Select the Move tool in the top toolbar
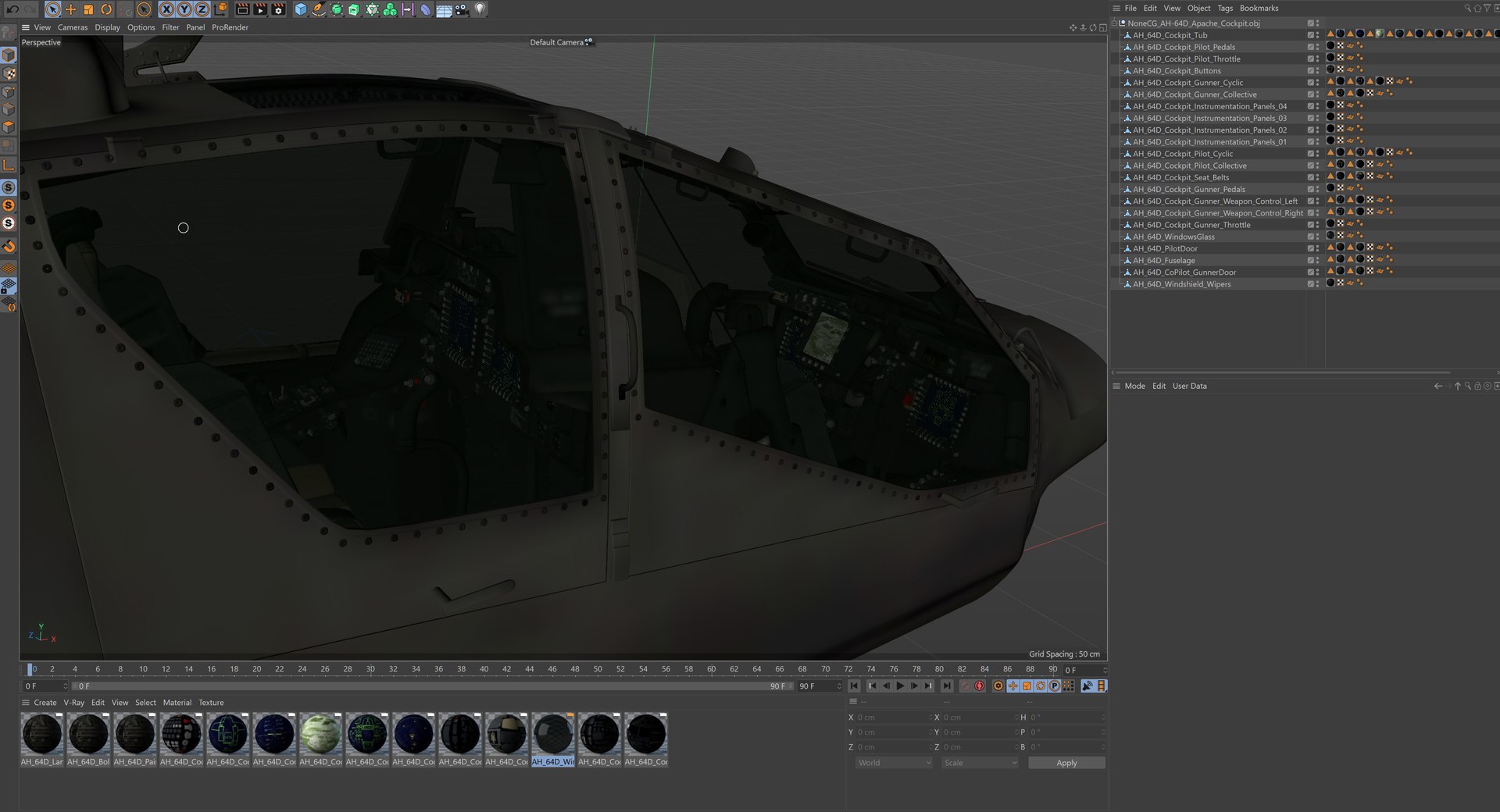 click(x=70, y=9)
